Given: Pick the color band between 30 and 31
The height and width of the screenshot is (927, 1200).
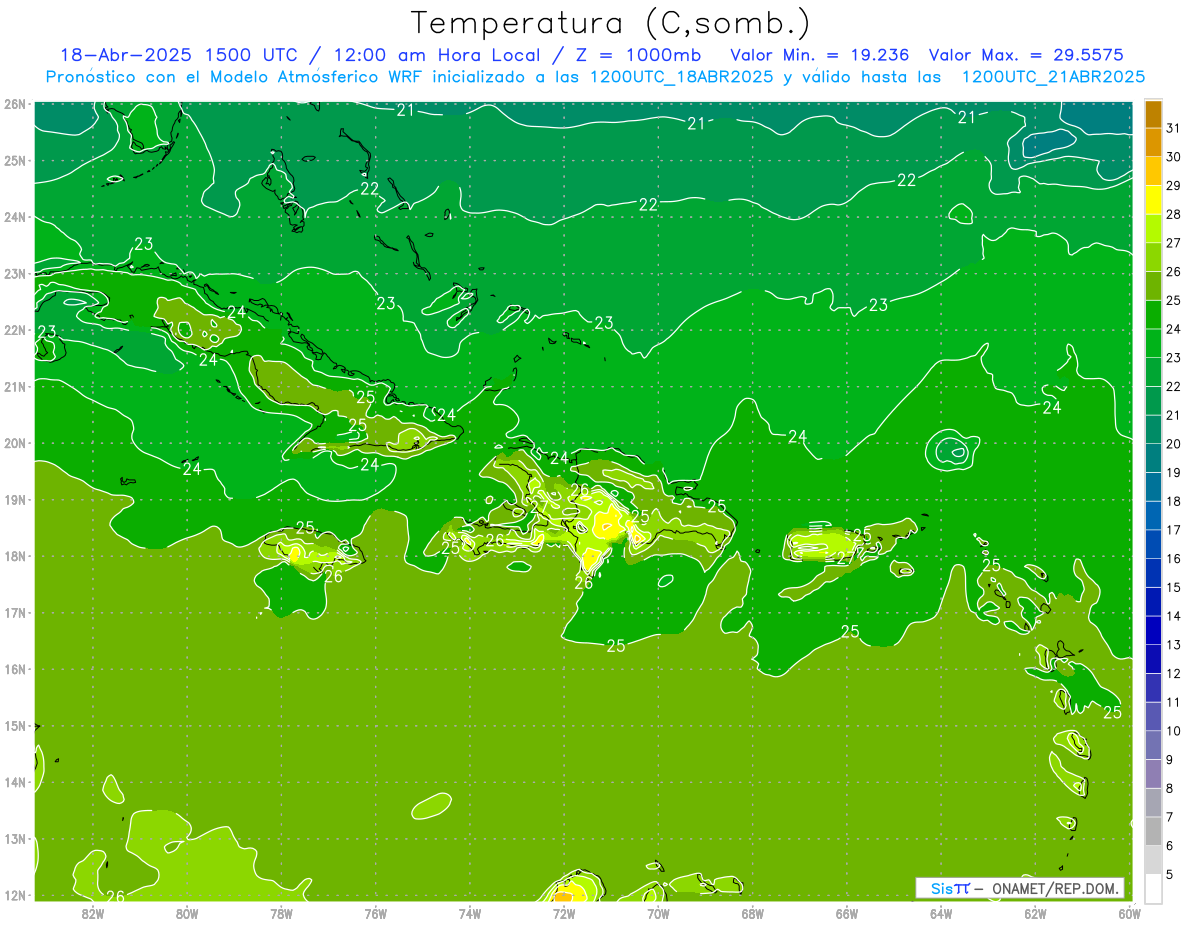Looking at the screenshot, I should 1153,143.
